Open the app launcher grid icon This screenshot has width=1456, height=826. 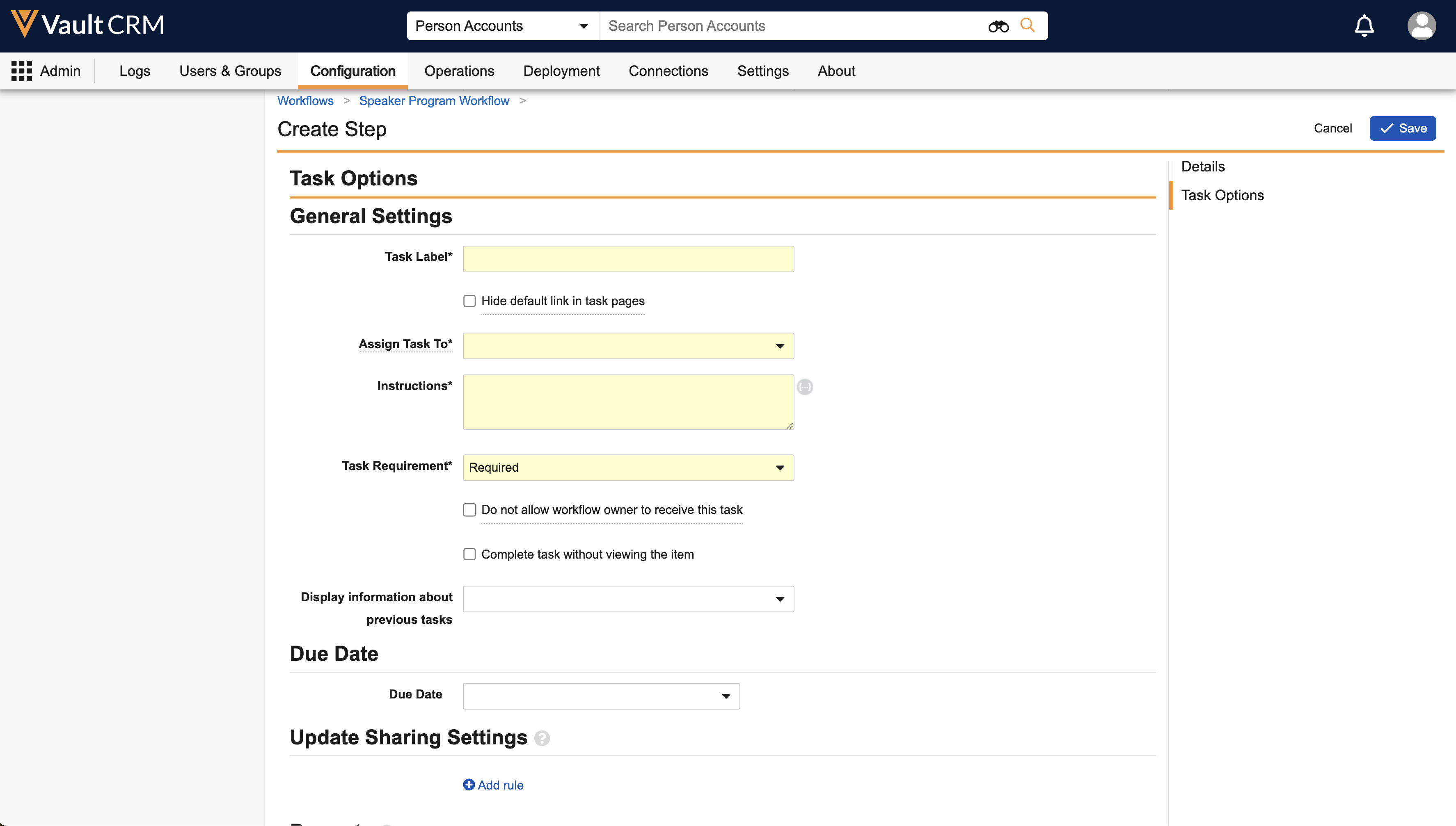[22, 71]
